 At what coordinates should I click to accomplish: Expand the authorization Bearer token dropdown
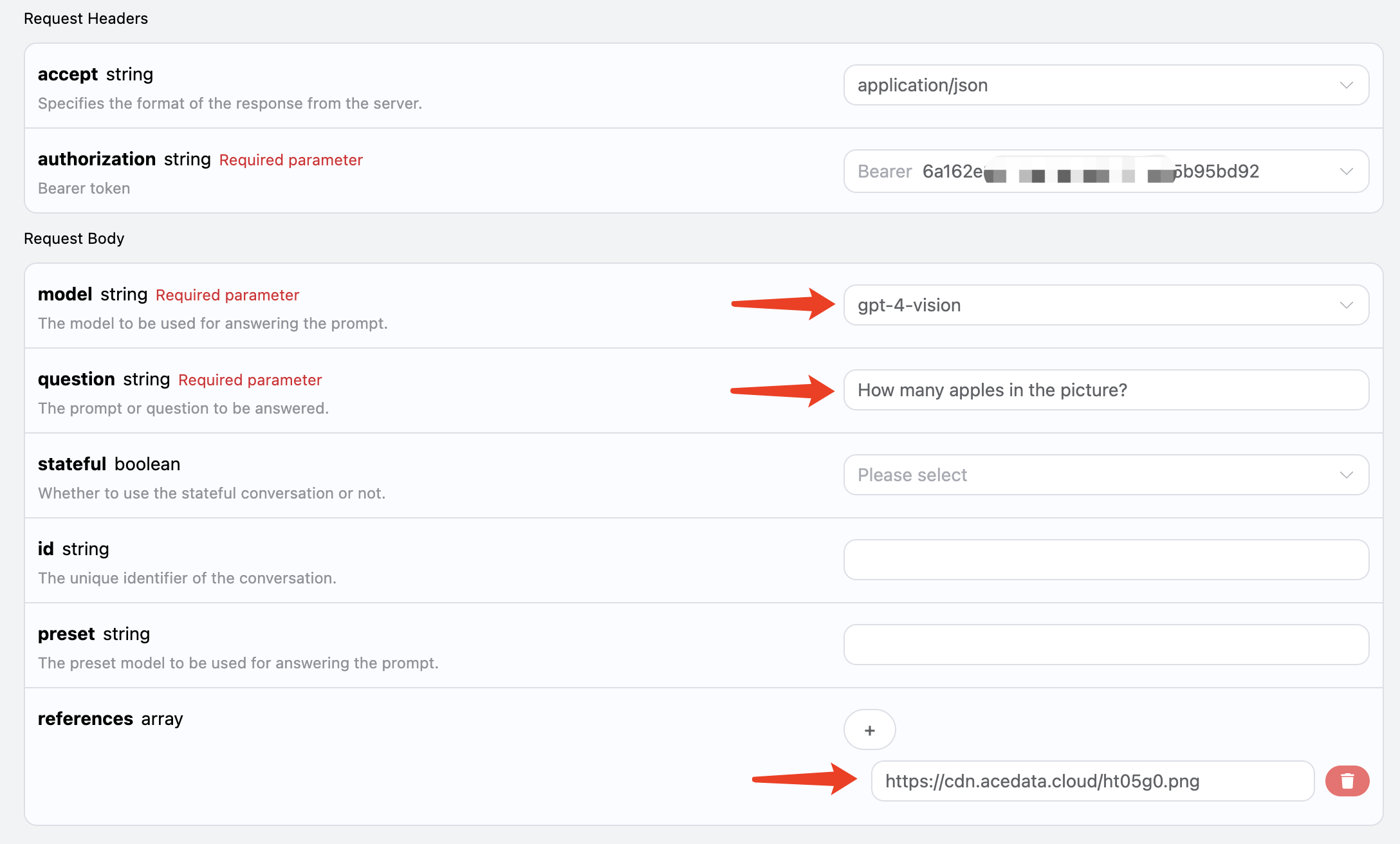point(1105,171)
